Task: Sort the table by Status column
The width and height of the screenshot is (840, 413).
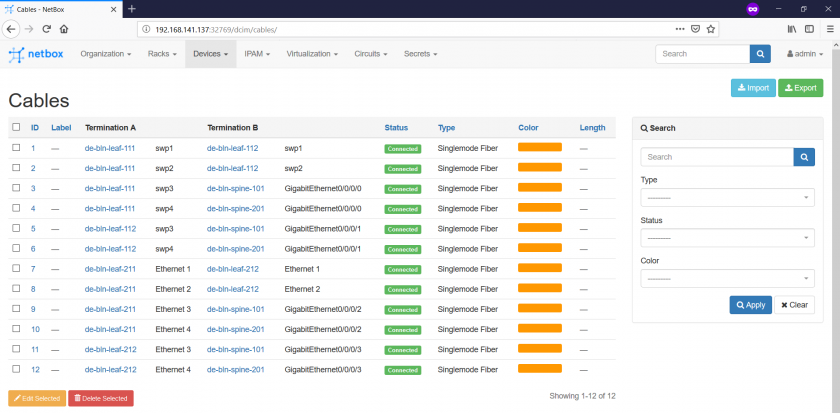Action: point(396,127)
